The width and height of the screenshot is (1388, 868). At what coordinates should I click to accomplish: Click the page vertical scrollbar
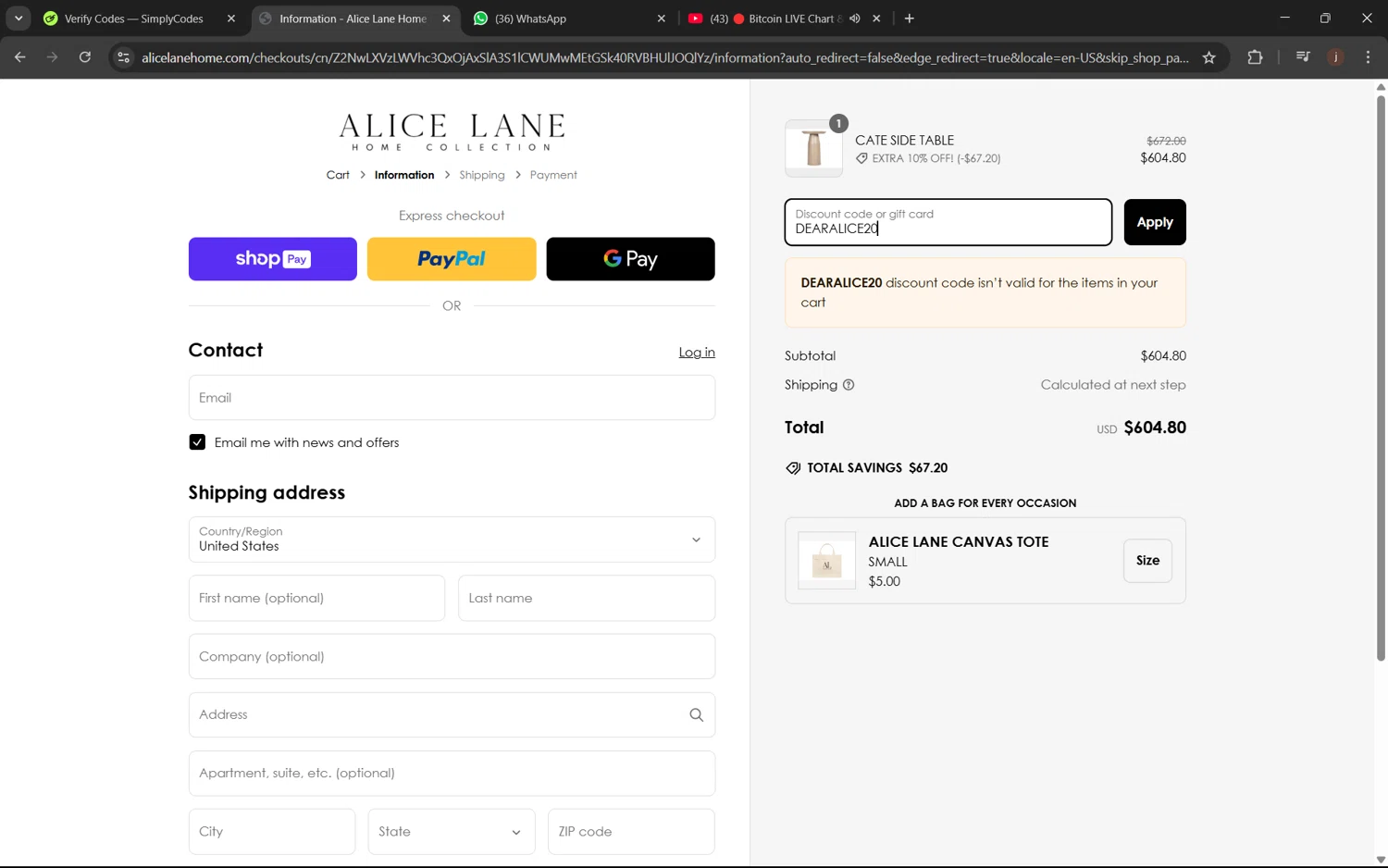point(1381,378)
